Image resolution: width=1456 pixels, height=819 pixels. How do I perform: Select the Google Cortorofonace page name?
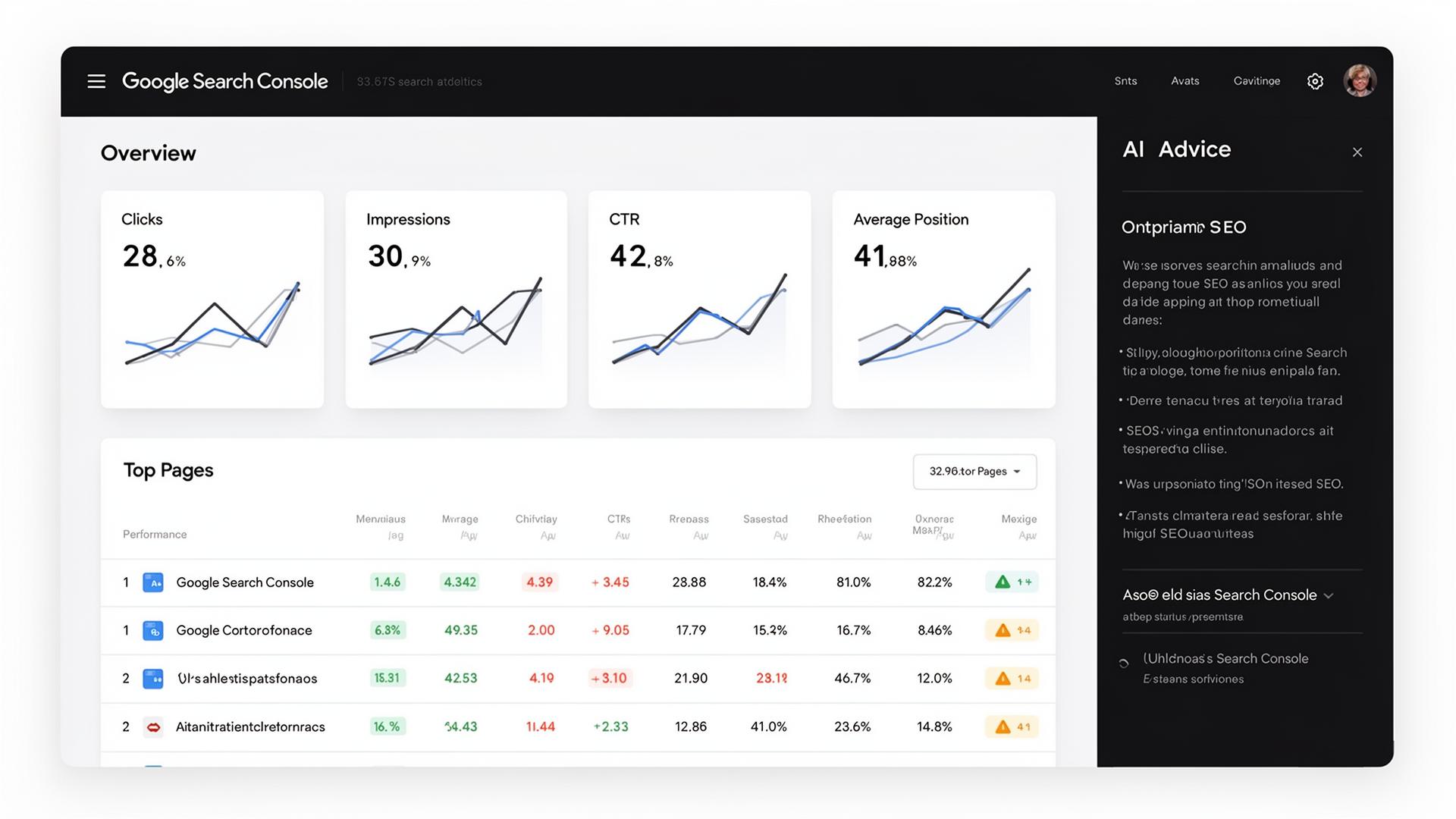[x=244, y=630]
